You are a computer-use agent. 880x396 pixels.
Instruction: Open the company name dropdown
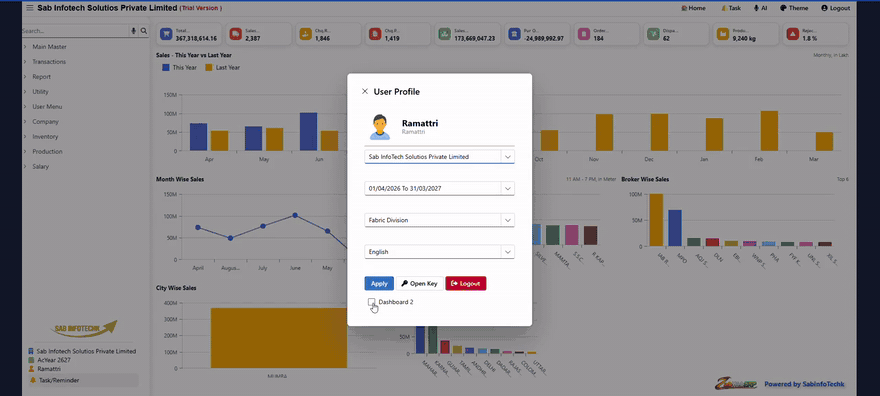pos(439,157)
